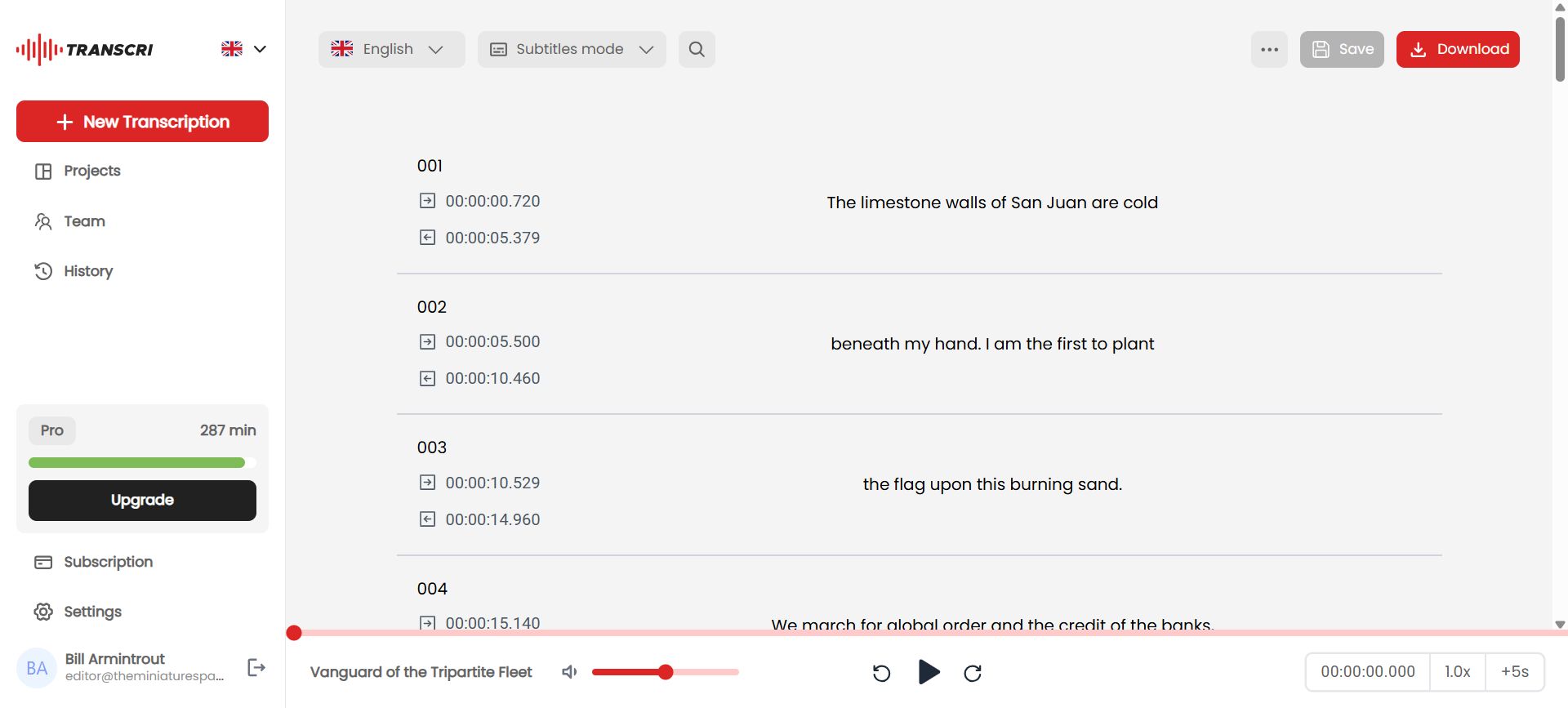The width and height of the screenshot is (1568, 708).
Task: Click the red Download button
Action: [x=1457, y=49]
